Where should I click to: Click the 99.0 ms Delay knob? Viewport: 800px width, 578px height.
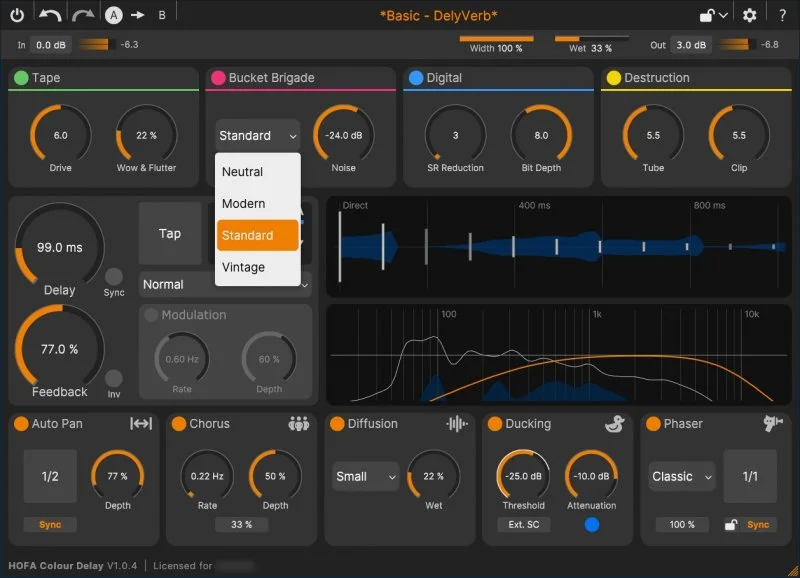60,247
